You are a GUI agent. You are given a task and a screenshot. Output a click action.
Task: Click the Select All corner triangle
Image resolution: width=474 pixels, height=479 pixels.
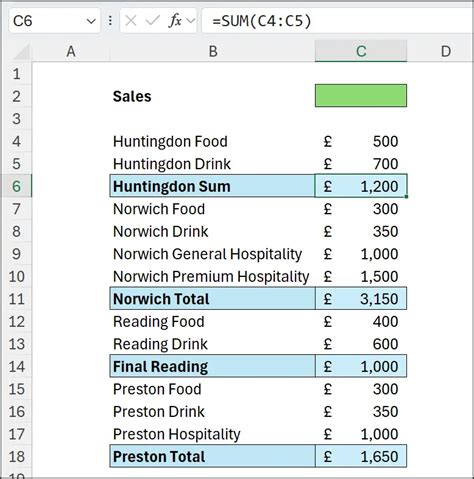click(x=21, y=51)
